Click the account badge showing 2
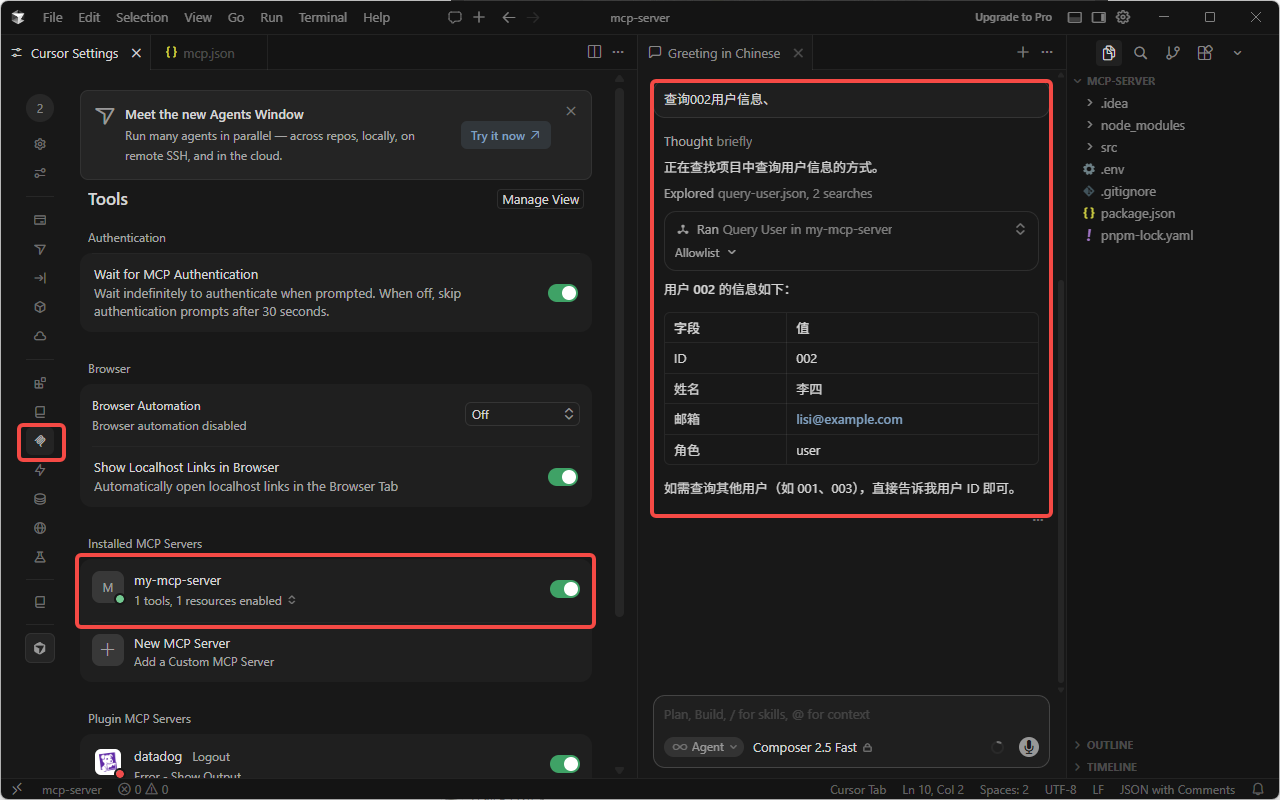The width and height of the screenshot is (1280, 800). coord(40,109)
